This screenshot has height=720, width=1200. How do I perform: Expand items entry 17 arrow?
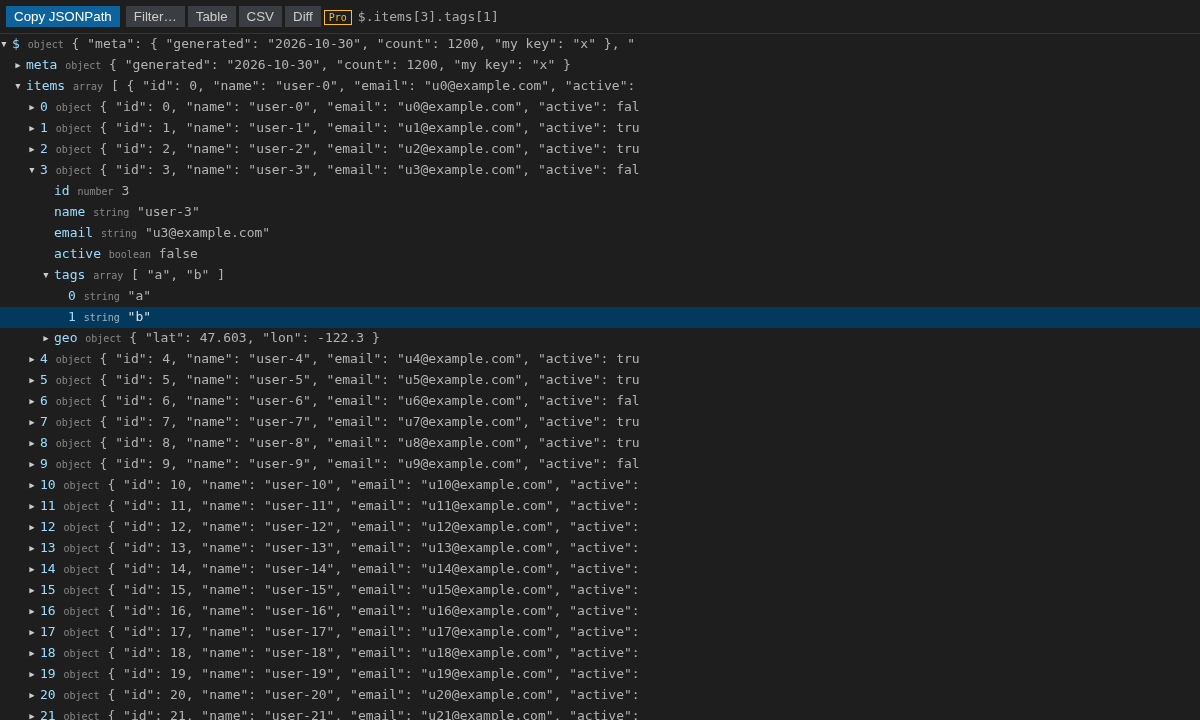(x=32, y=632)
